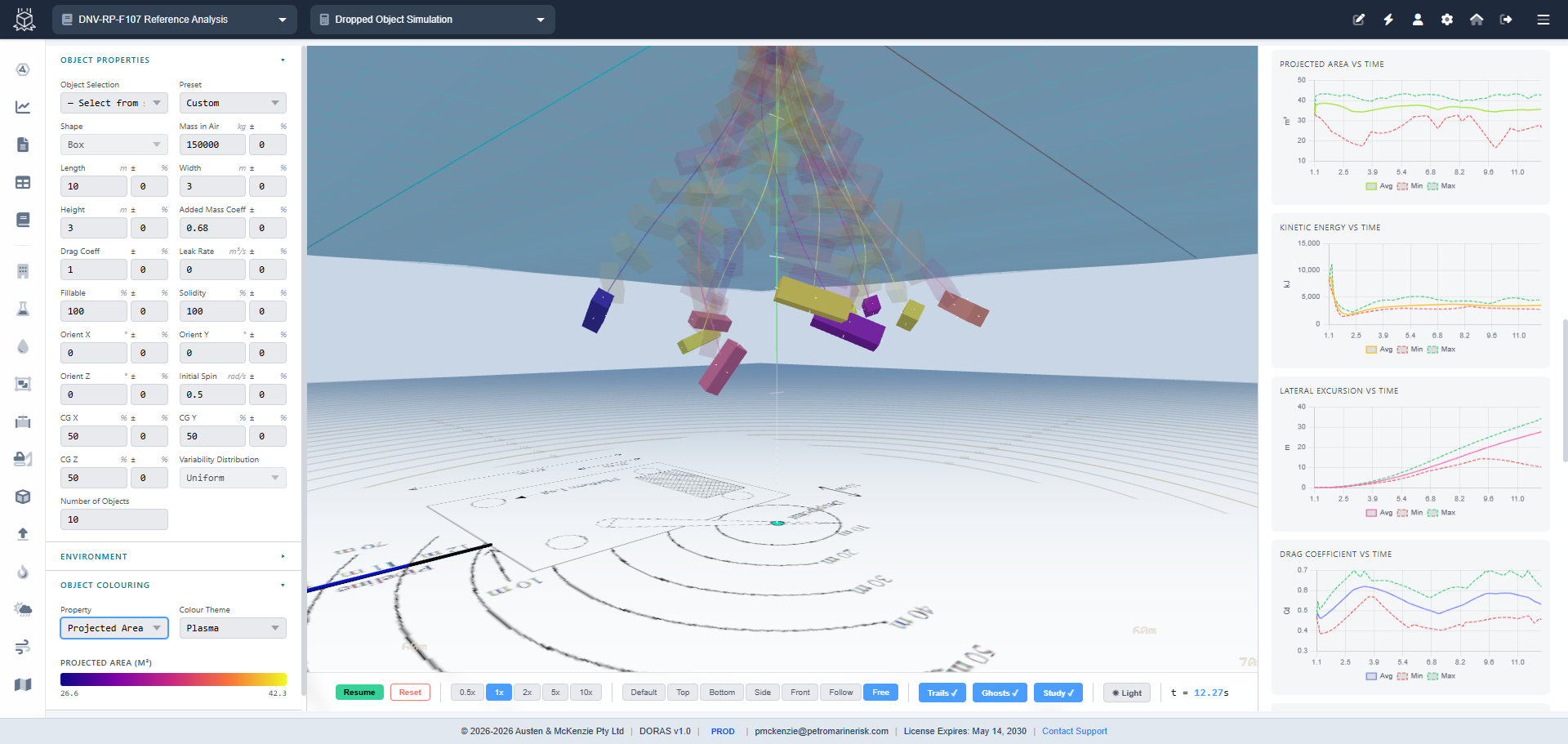Toggle the Light mode button

[1127, 693]
